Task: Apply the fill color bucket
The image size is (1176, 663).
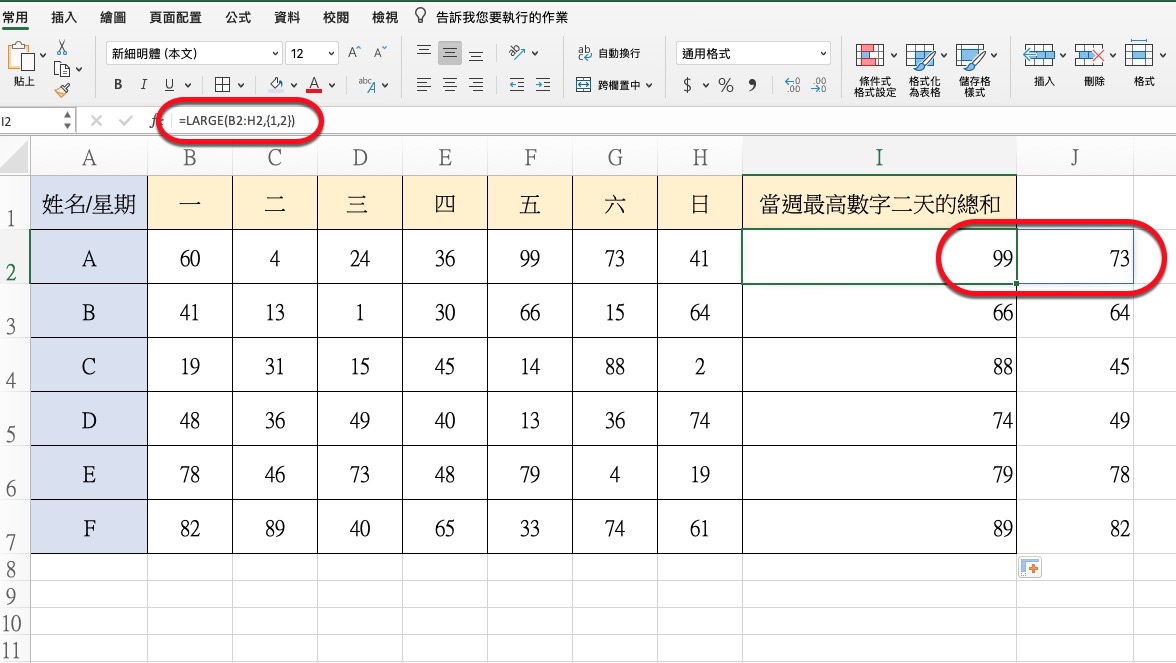Action: tap(276, 84)
